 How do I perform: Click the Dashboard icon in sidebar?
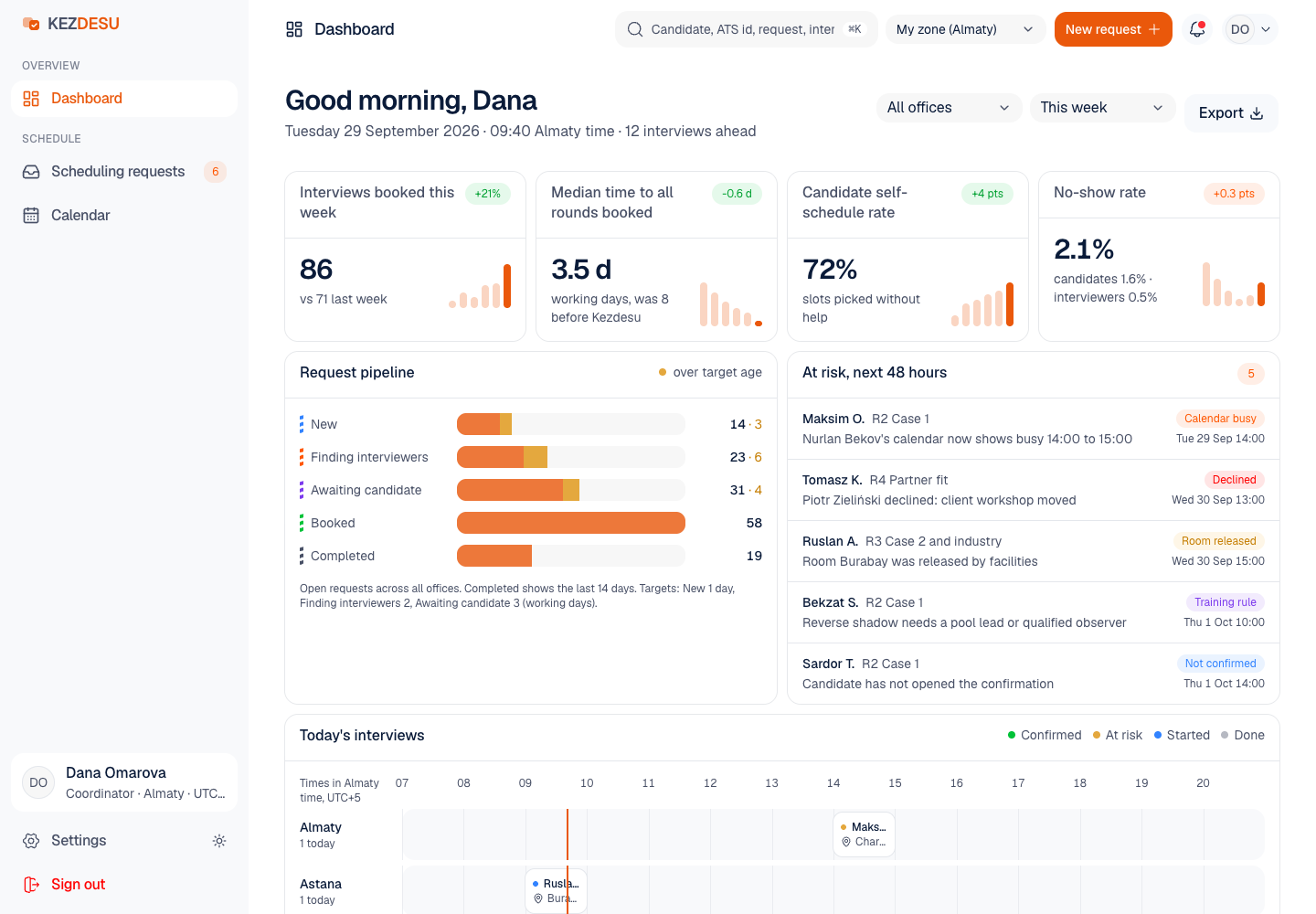point(31,99)
